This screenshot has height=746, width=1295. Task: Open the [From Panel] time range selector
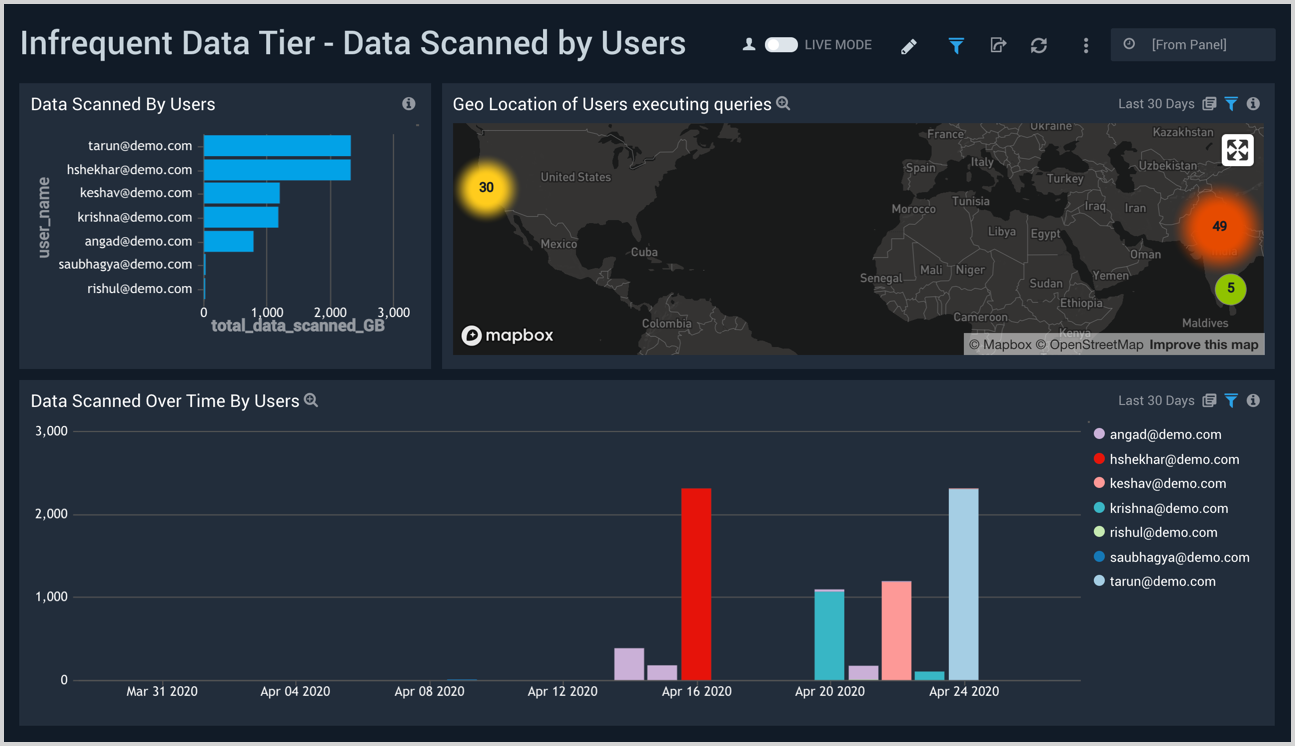click(1192, 44)
